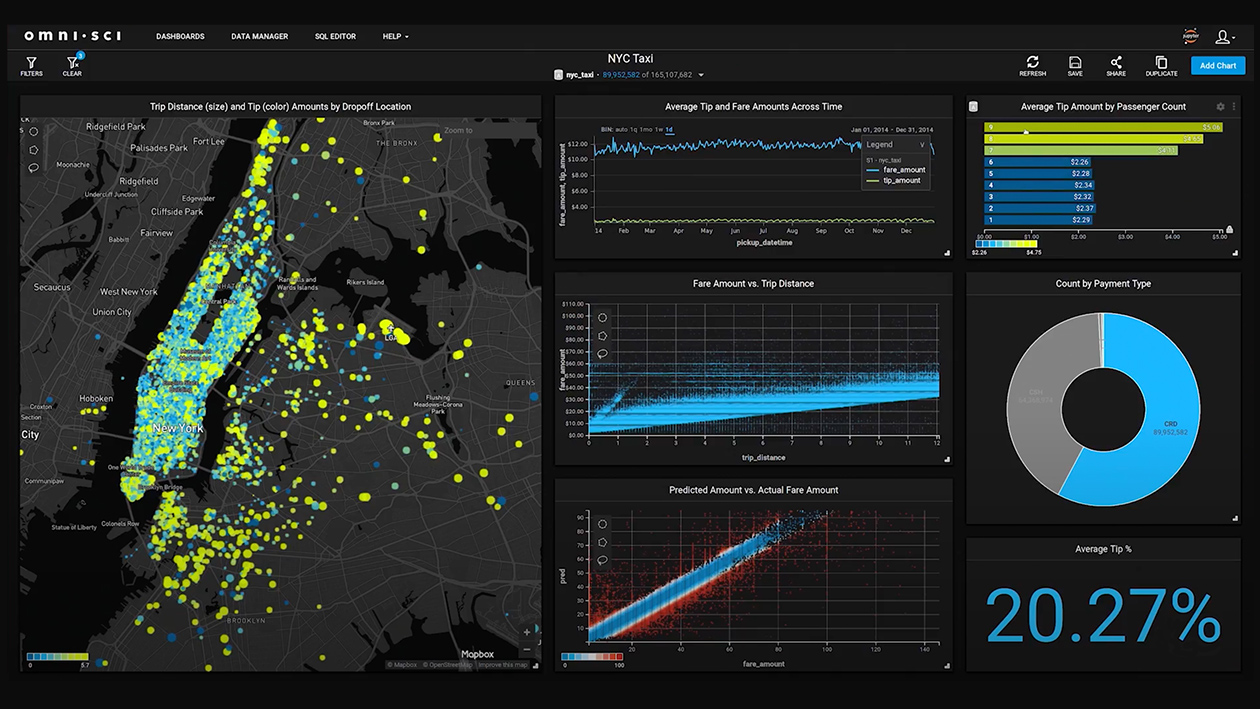This screenshot has width=1260, height=709.
Task: Duplicate the current dashboard
Action: (1161, 66)
